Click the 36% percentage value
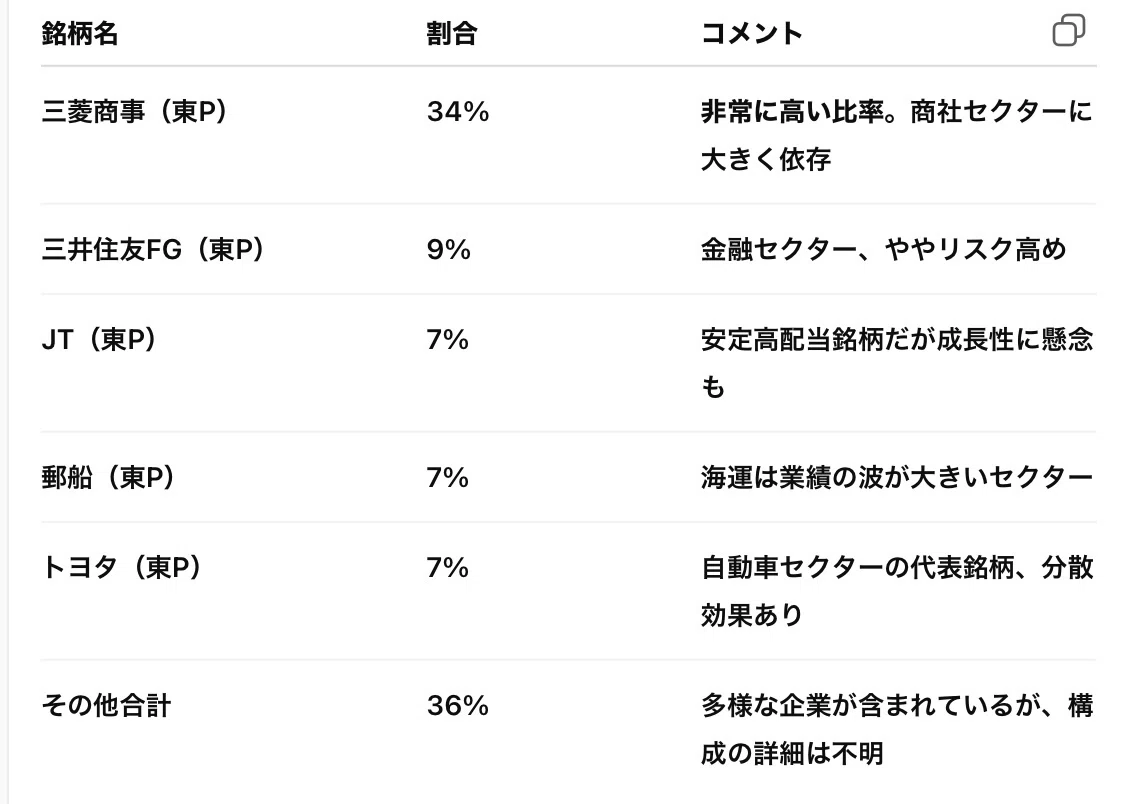 pos(458,706)
